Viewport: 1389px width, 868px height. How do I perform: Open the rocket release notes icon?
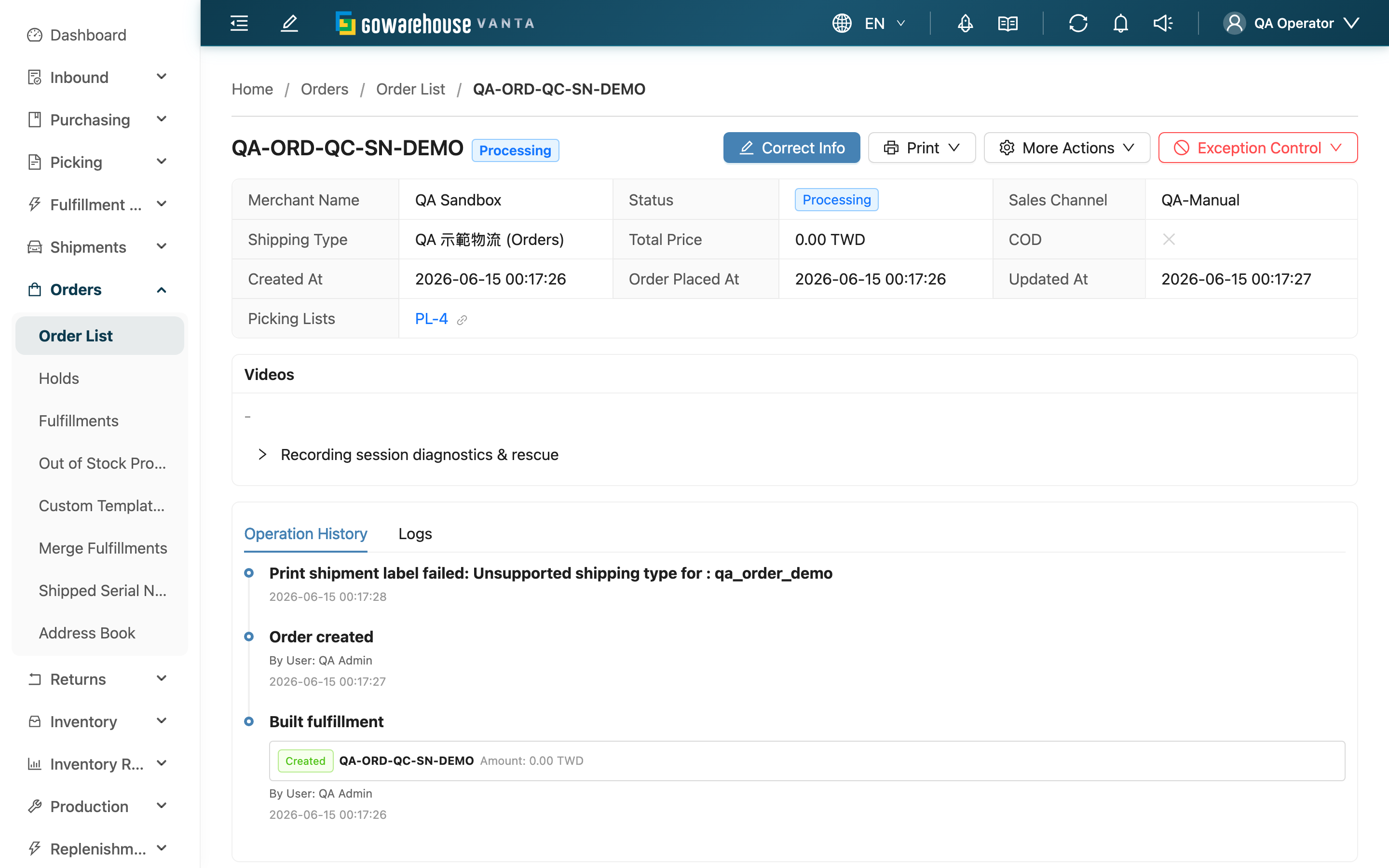[x=965, y=24]
